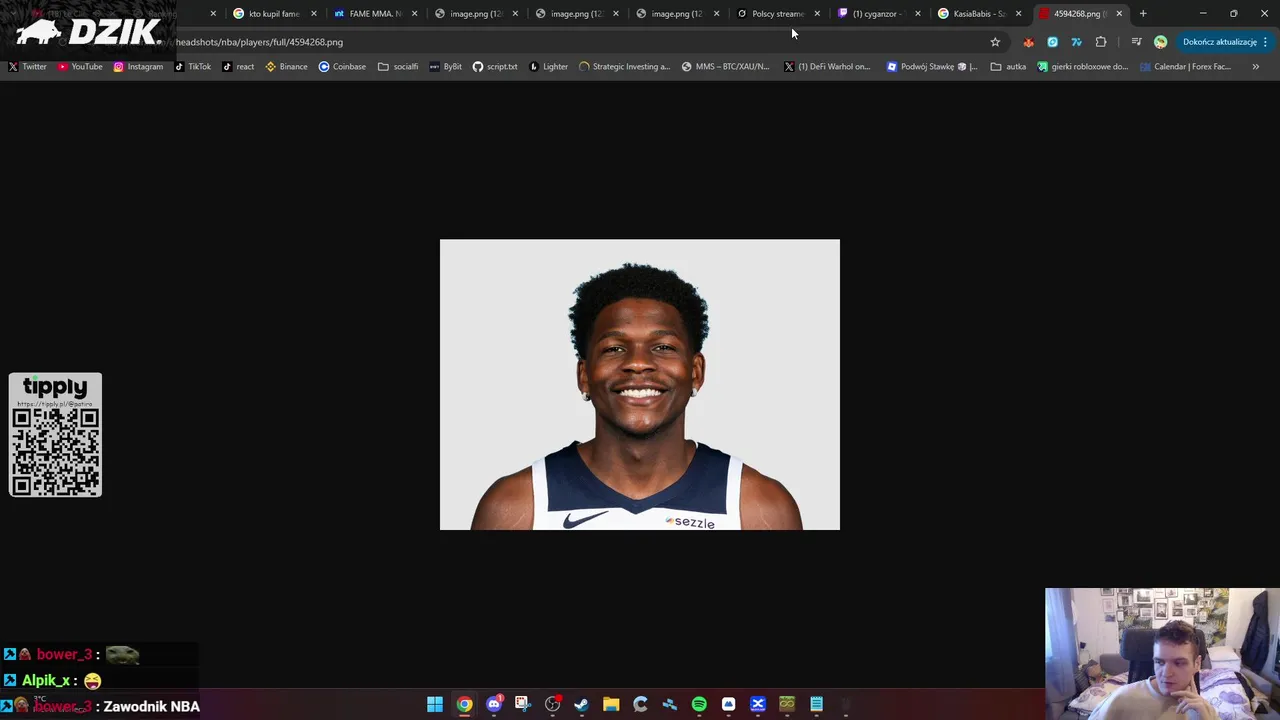
Task: Click the Dokończ aktualizację update button
Action: pos(1224,42)
